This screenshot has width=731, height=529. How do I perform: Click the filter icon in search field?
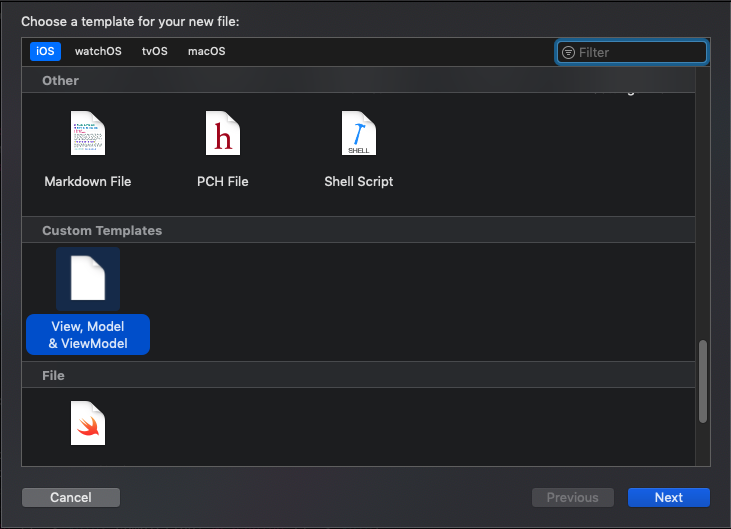pyautogui.click(x=568, y=52)
